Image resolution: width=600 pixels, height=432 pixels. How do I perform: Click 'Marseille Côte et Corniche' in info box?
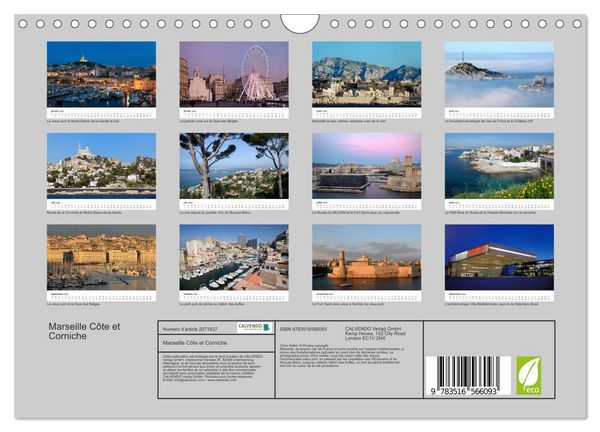(x=195, y=343)
